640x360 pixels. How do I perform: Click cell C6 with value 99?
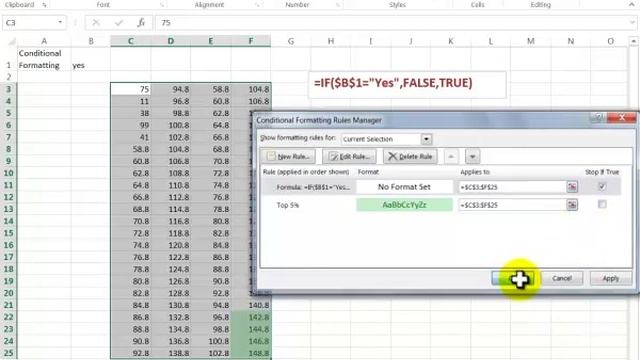click(x=131, y=125)
